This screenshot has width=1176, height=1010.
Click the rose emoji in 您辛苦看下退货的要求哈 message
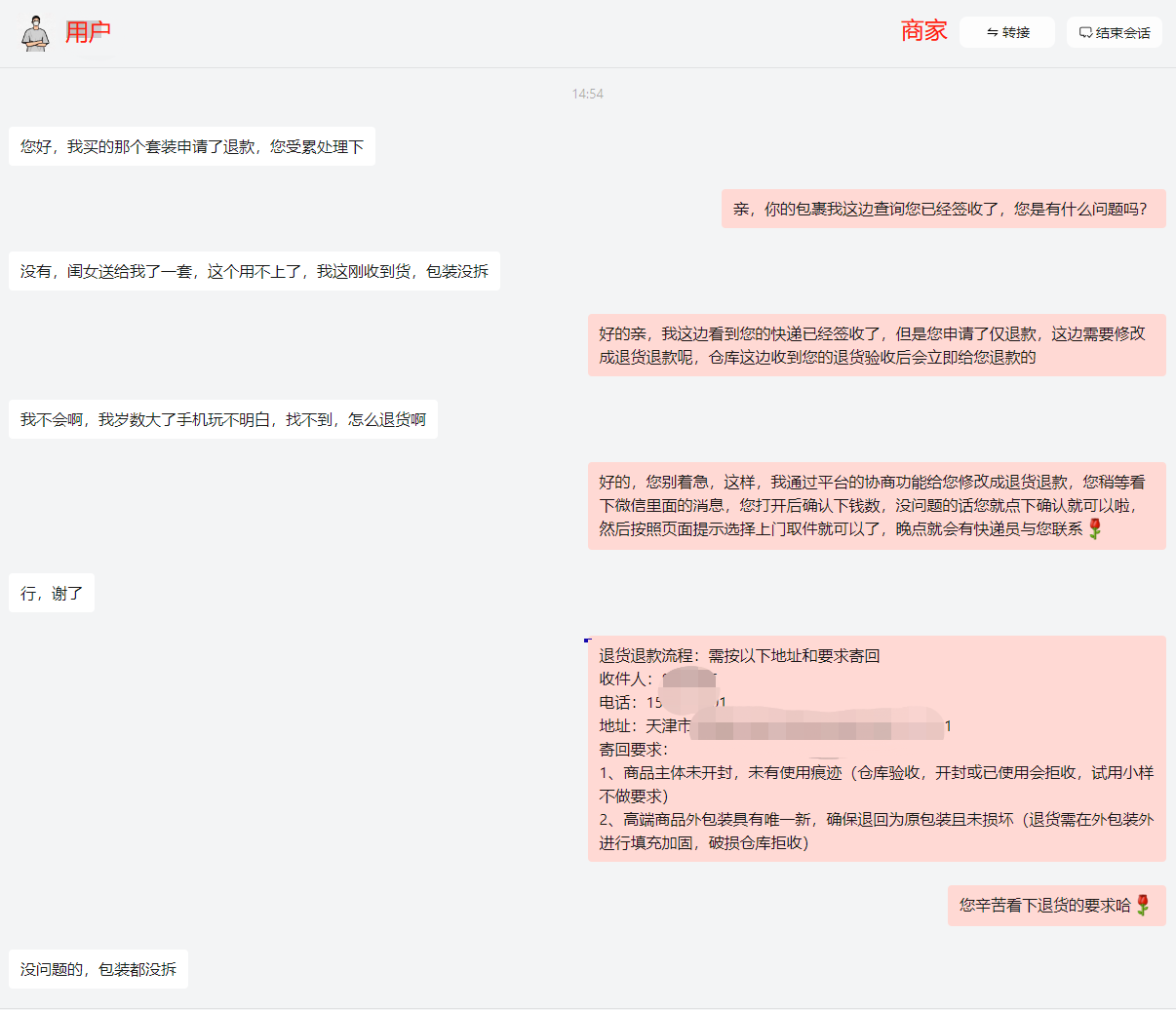pos(1144,905)
